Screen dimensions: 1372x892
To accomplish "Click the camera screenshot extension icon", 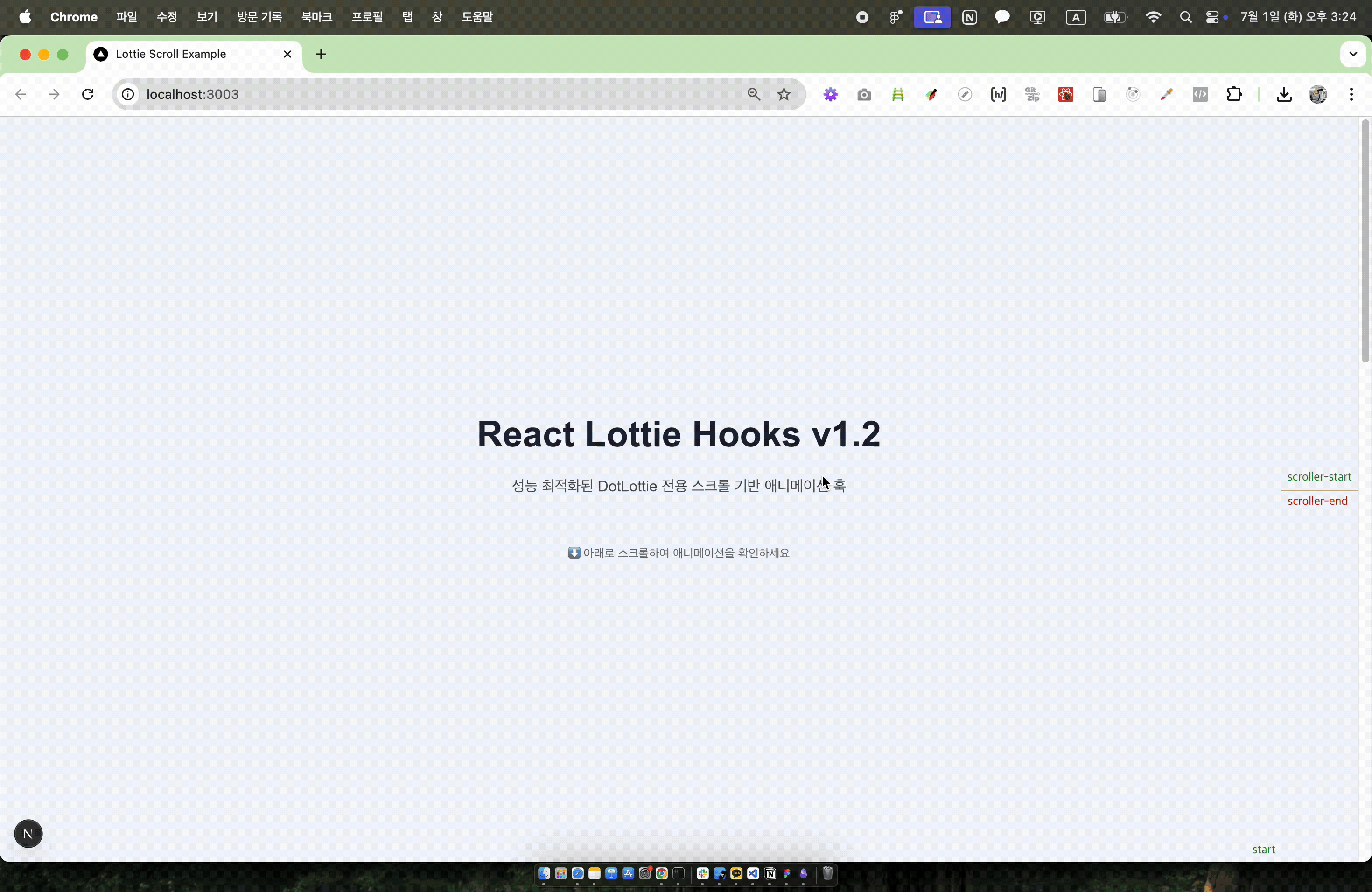I will point(863,95).
